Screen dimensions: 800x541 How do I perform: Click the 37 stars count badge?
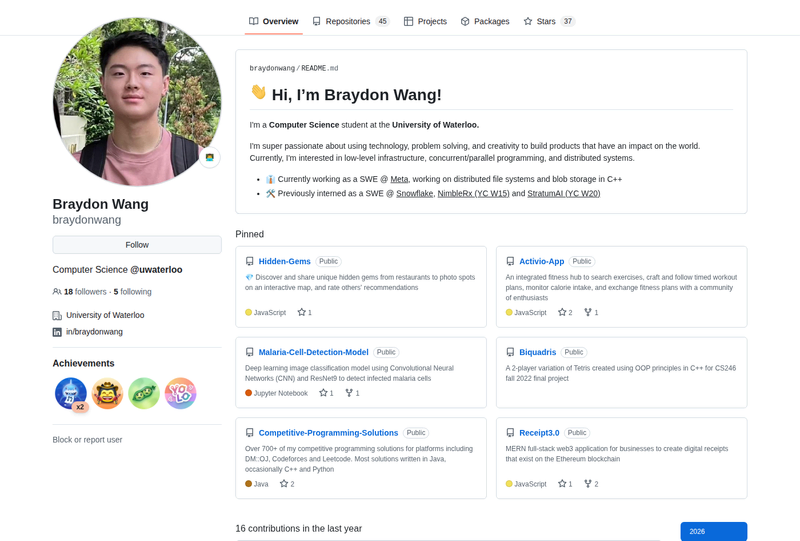click(567, 21)
